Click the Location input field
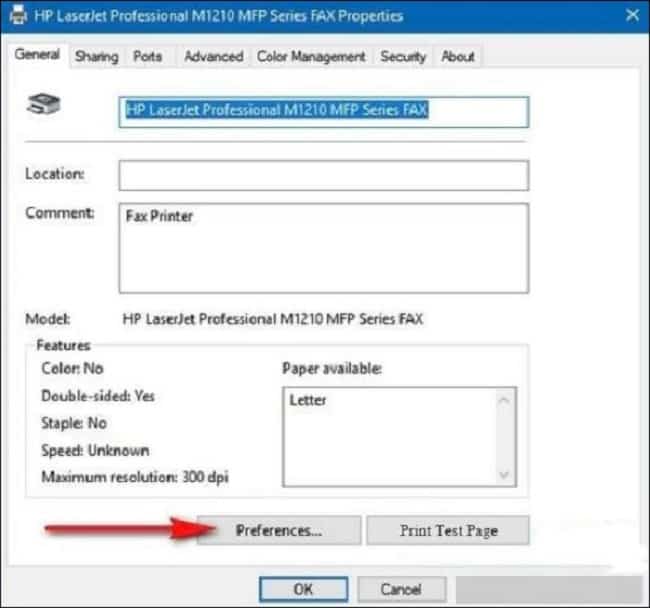The width and height of the screenshot is (650, 608). click(324, 175)
